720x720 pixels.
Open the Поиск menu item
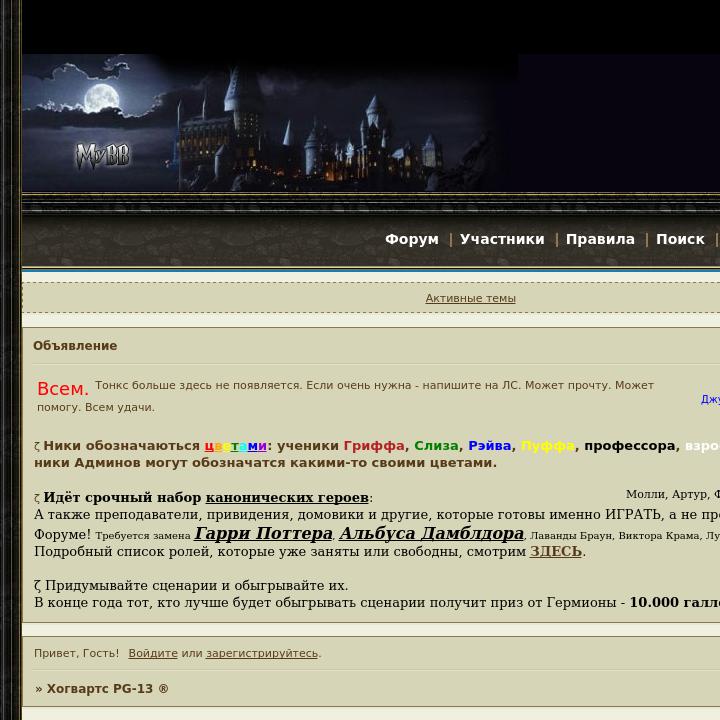tap(680, 239)
